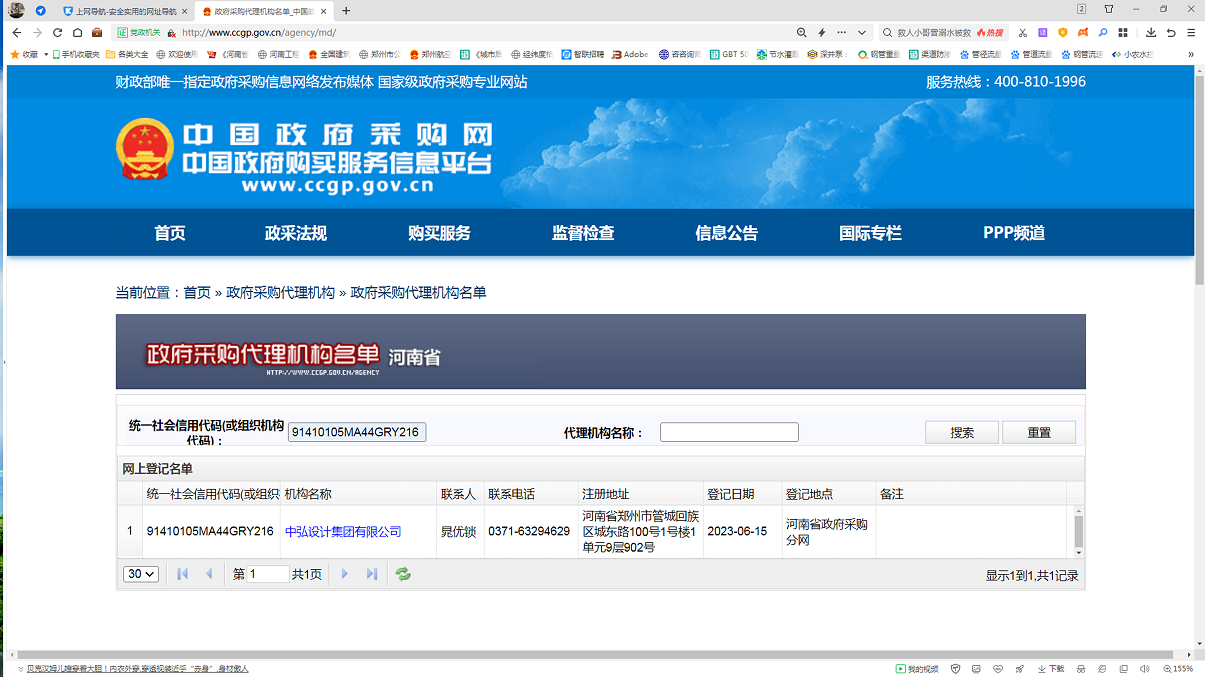Refresh the list with the green refresh icon
1205x677 pixels.
(403, 573)
